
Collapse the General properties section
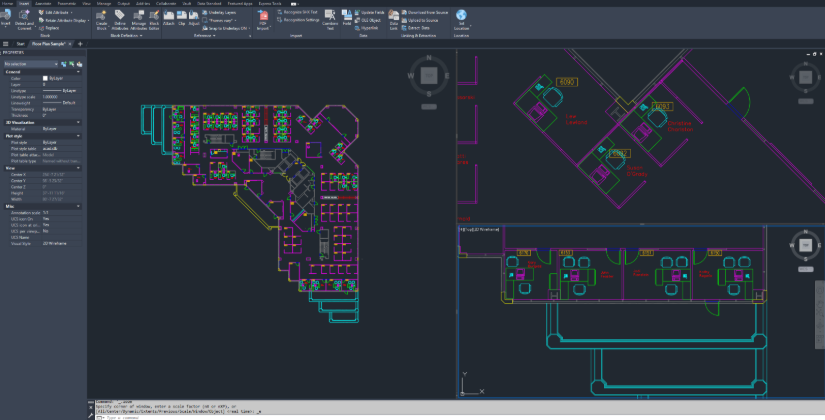tap(78, 72)
